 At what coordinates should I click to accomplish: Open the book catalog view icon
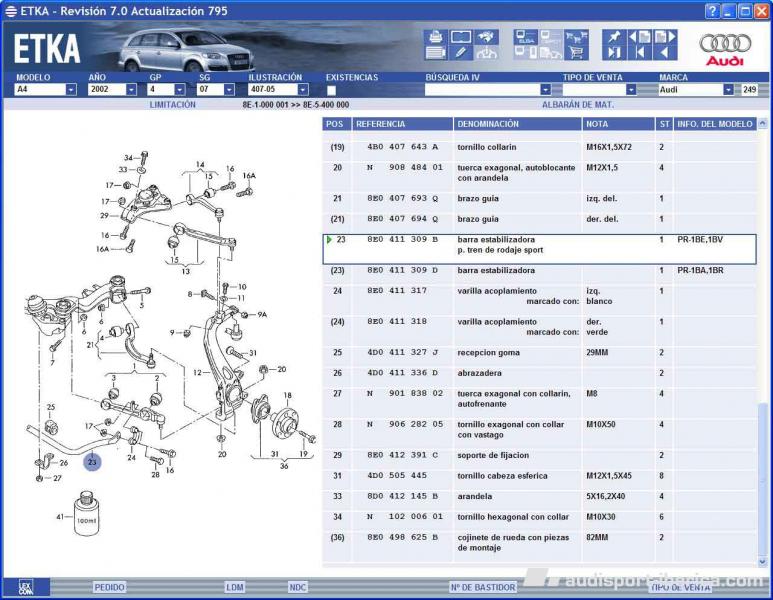[461, 36]
